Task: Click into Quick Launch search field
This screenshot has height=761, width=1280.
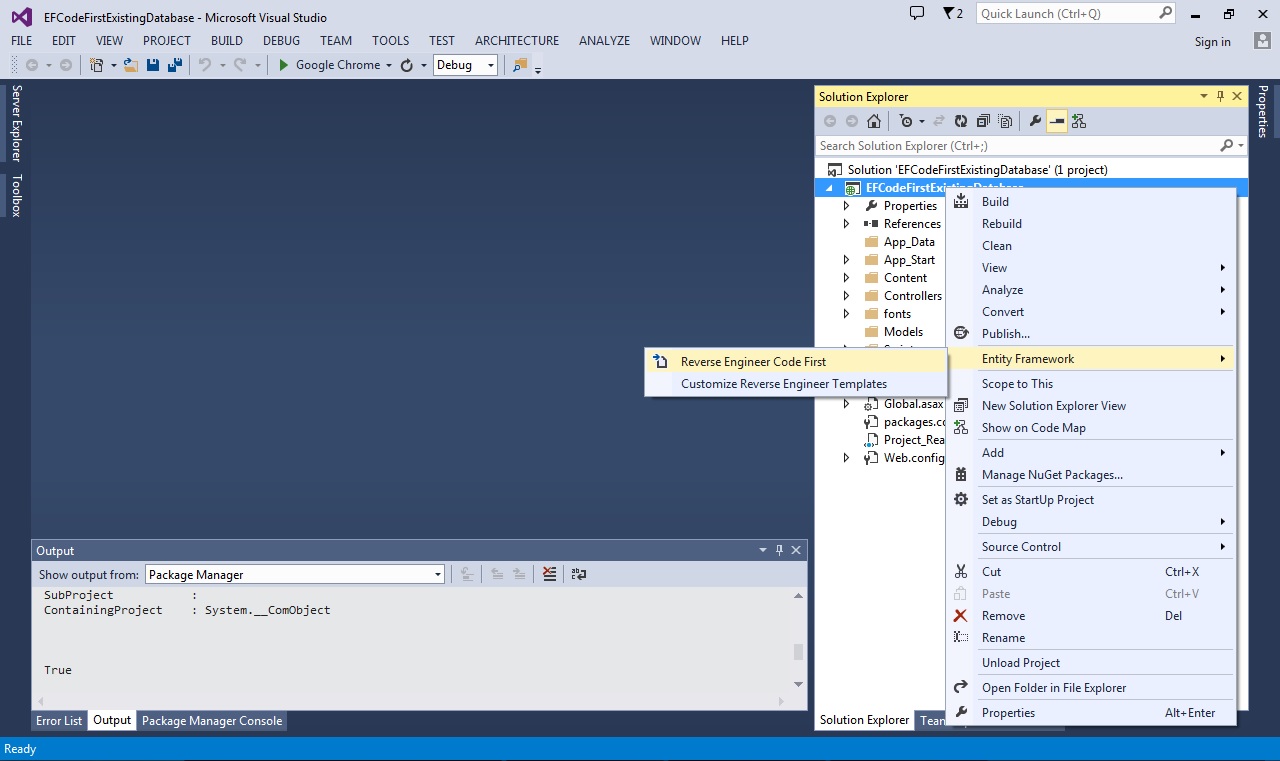Action: [x=1067, y=14]
